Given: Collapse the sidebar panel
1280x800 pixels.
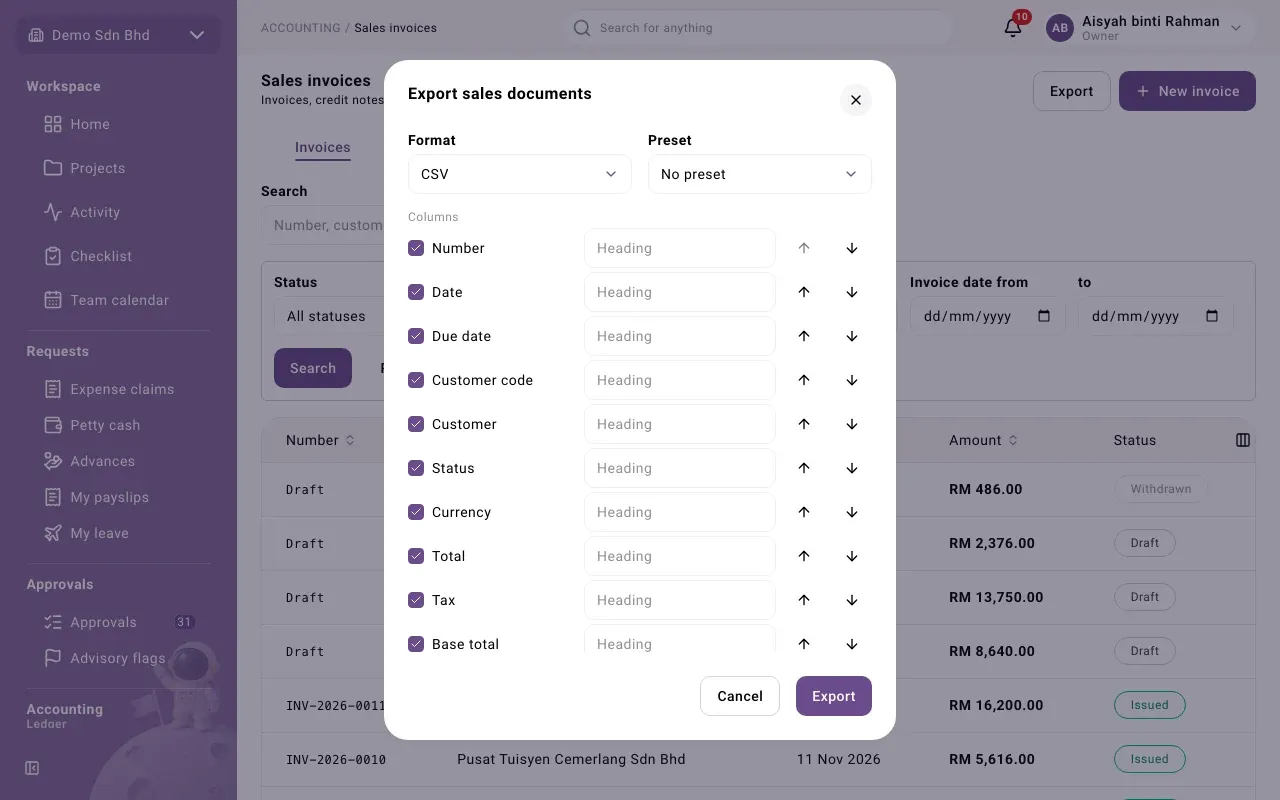Looking at the screenshot, I should (x=32, y=768).
